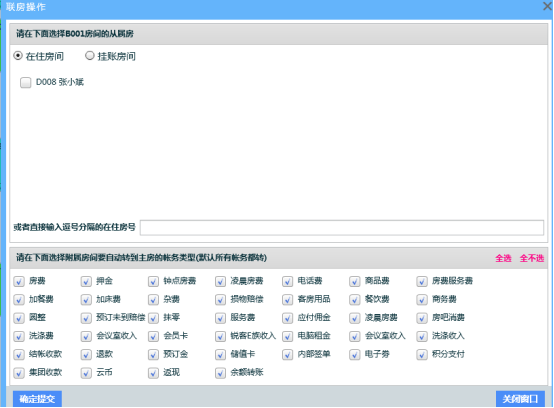Viewport: 554px width, 408px height.
Task: Uncheck the 商品费 checkbox
Action: coord(354,282)
